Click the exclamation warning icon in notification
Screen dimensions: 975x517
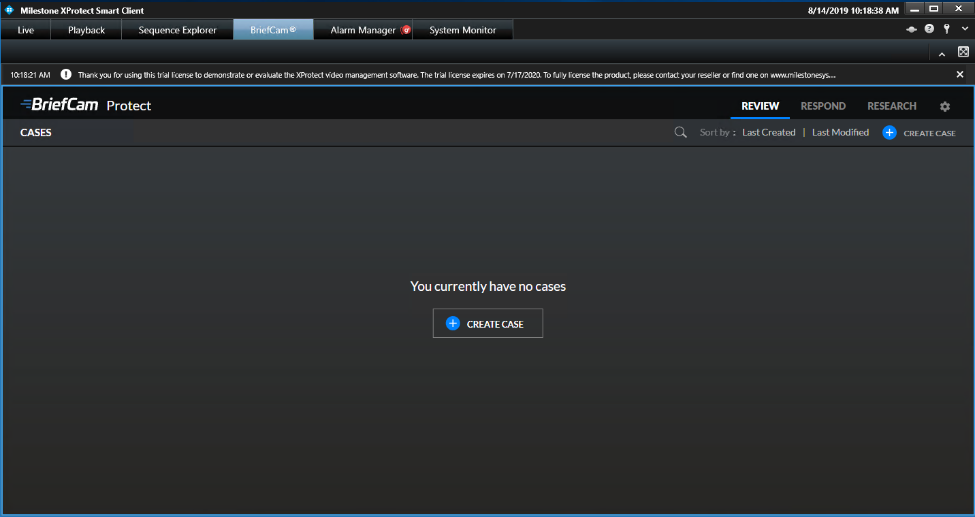click(66, 74)
